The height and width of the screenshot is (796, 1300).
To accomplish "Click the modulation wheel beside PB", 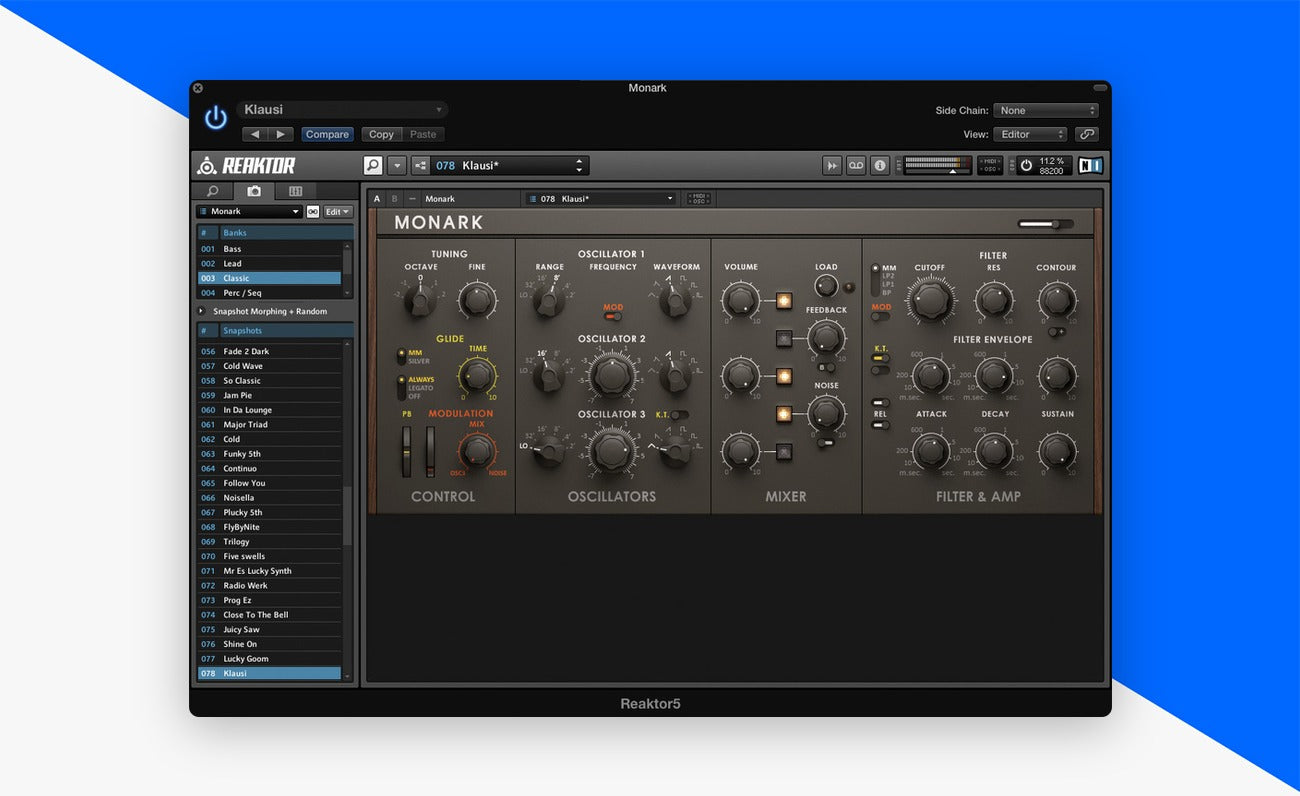I will pyautogui.click(x=430, y=451).
